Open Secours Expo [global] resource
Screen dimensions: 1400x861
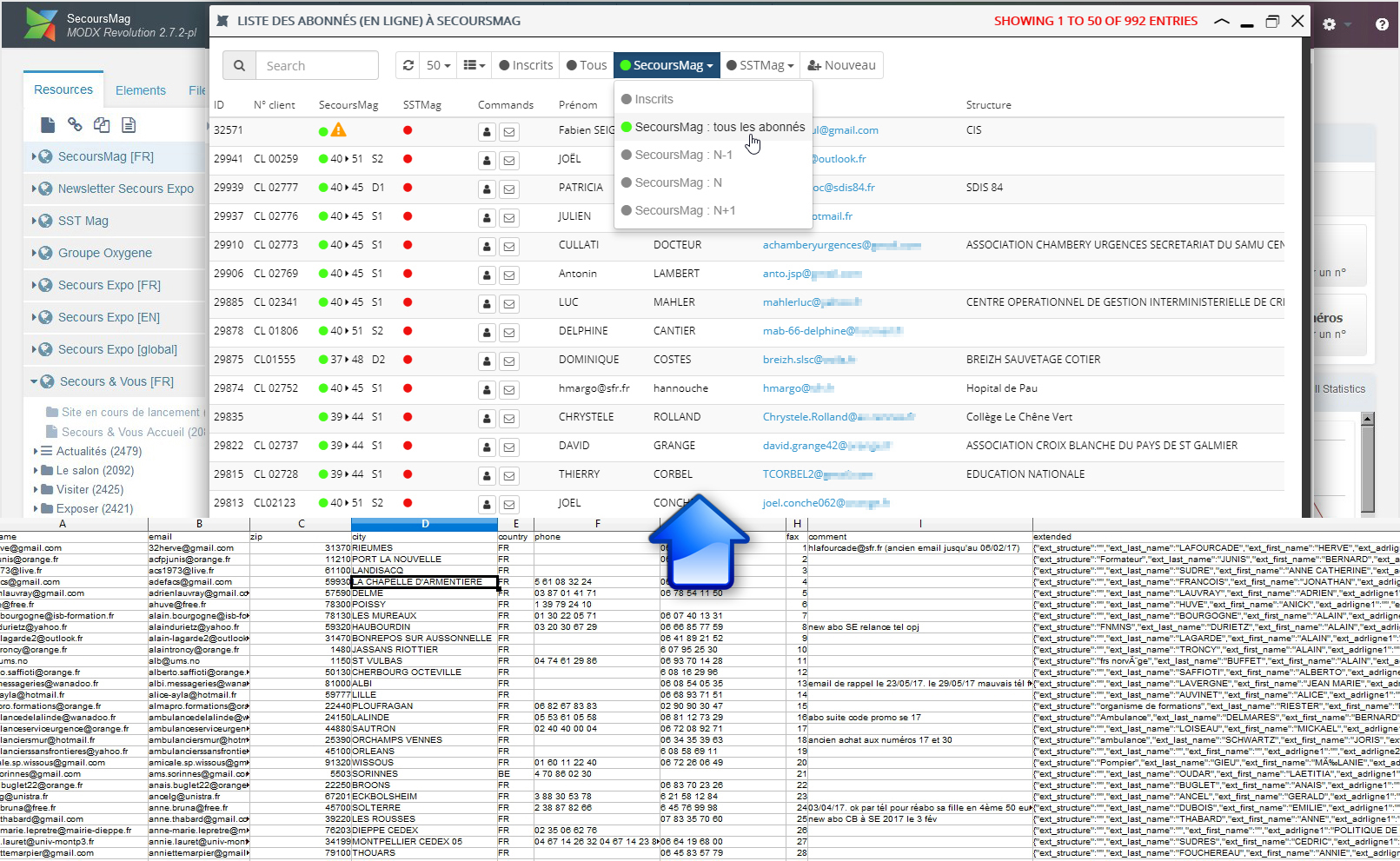click(x=117, y=349)
